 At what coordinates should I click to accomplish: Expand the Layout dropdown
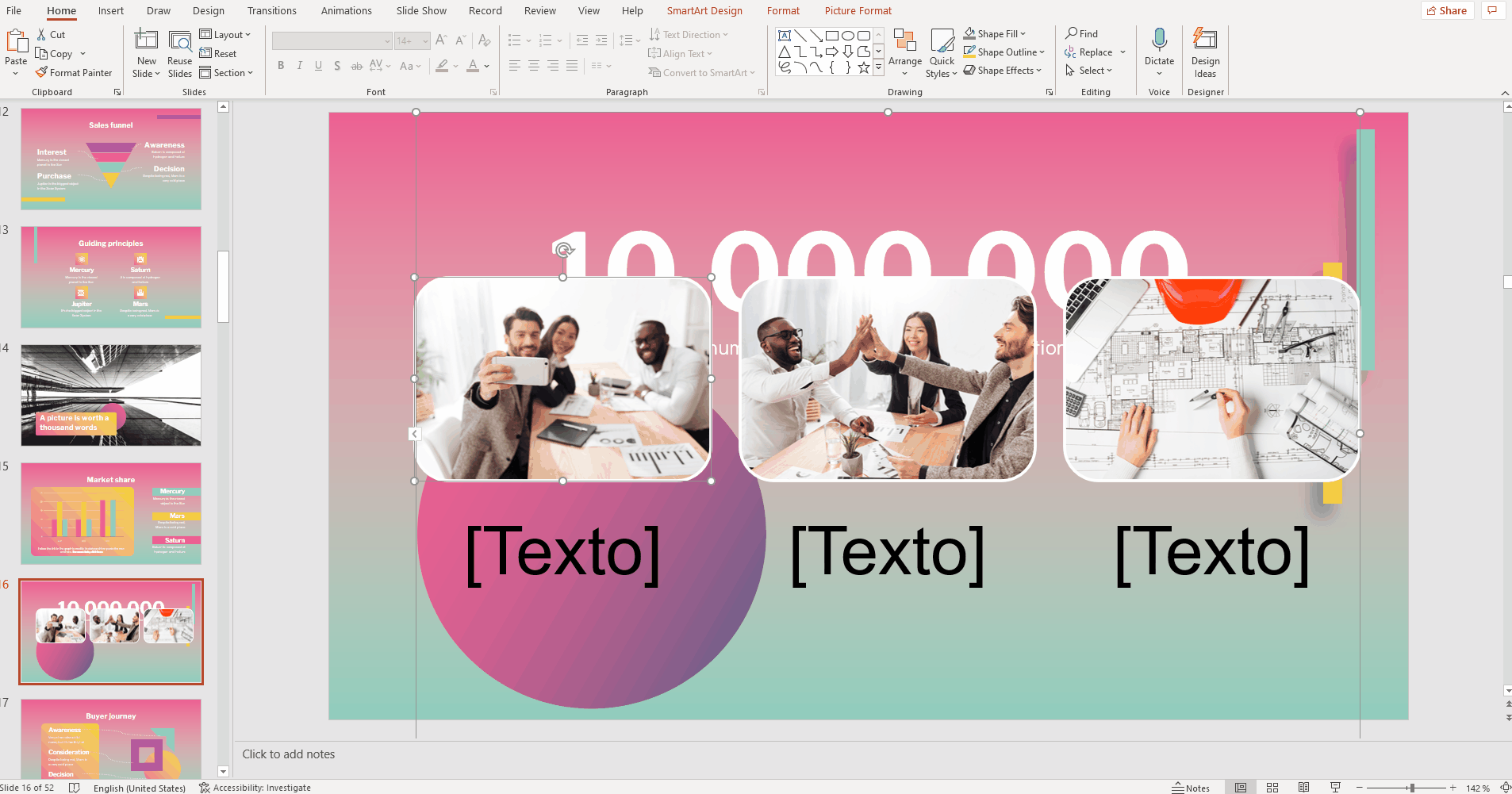pyautogui.click(x=225, y=35)
